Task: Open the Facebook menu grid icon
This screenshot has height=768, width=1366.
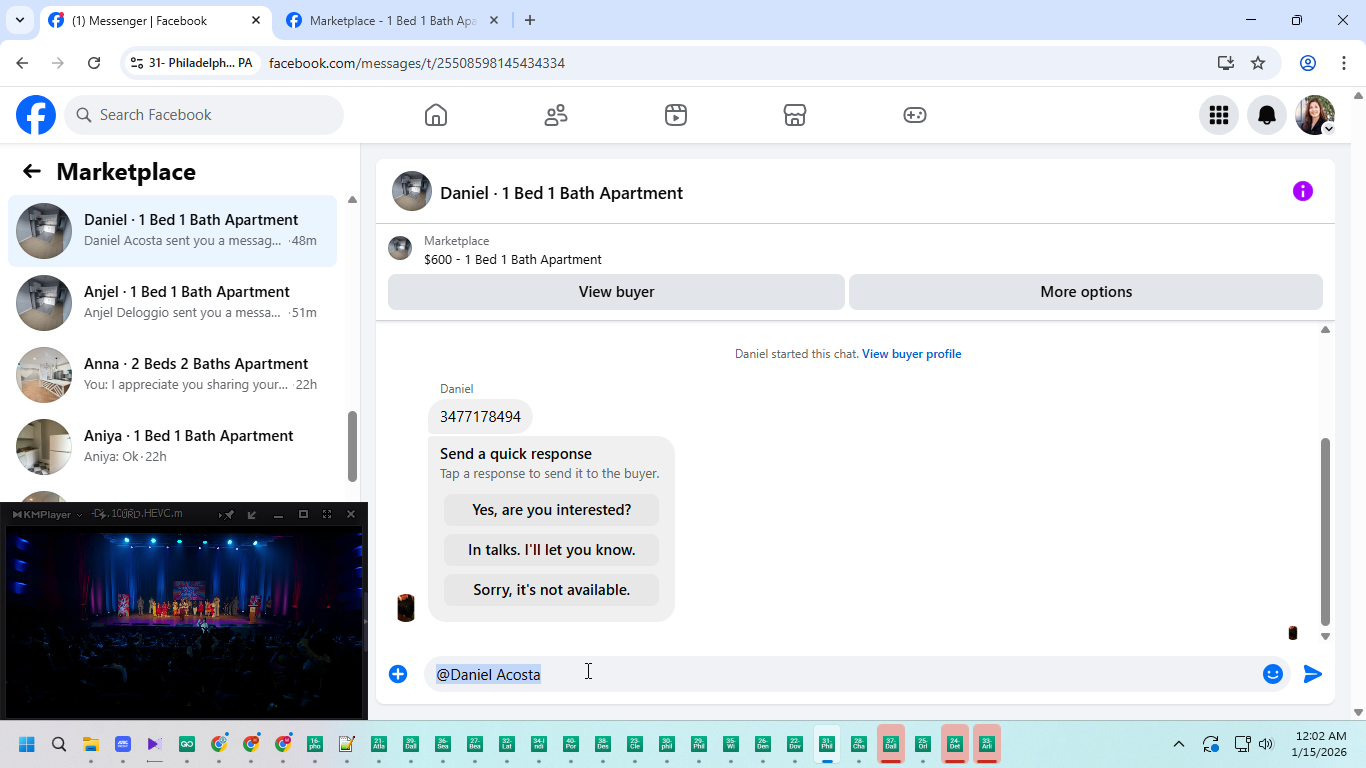Action: coord(1219,115)
